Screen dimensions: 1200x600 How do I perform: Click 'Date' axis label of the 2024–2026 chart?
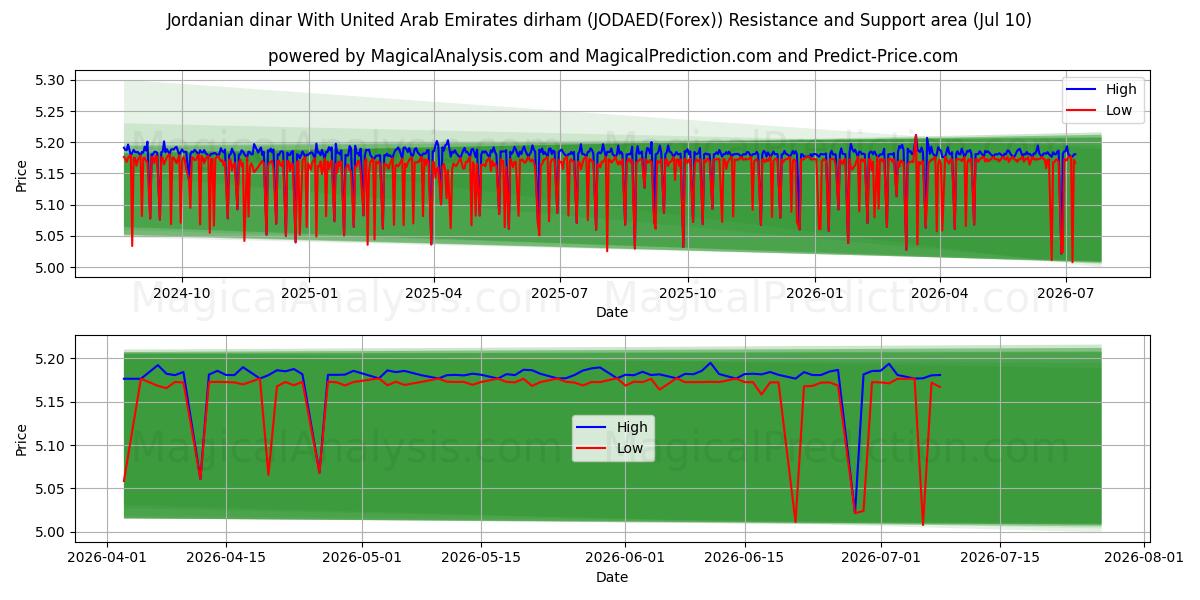[x=612, y=312]
